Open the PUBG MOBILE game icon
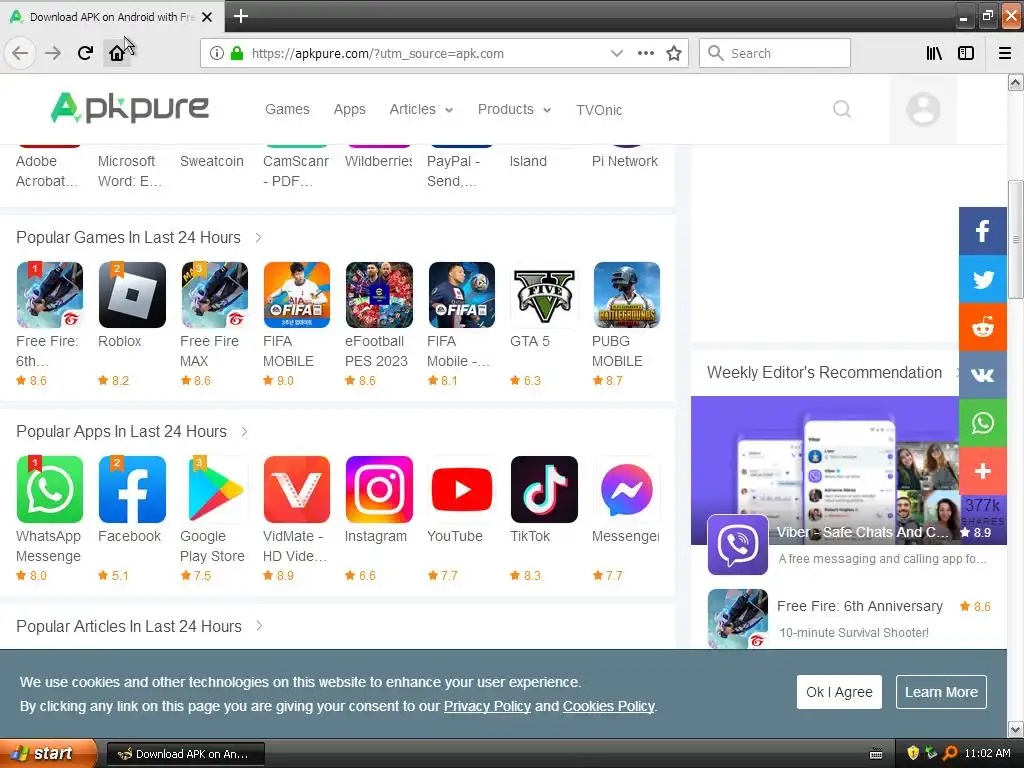Viewport: 1024px width, 768px height. (626, 295)
